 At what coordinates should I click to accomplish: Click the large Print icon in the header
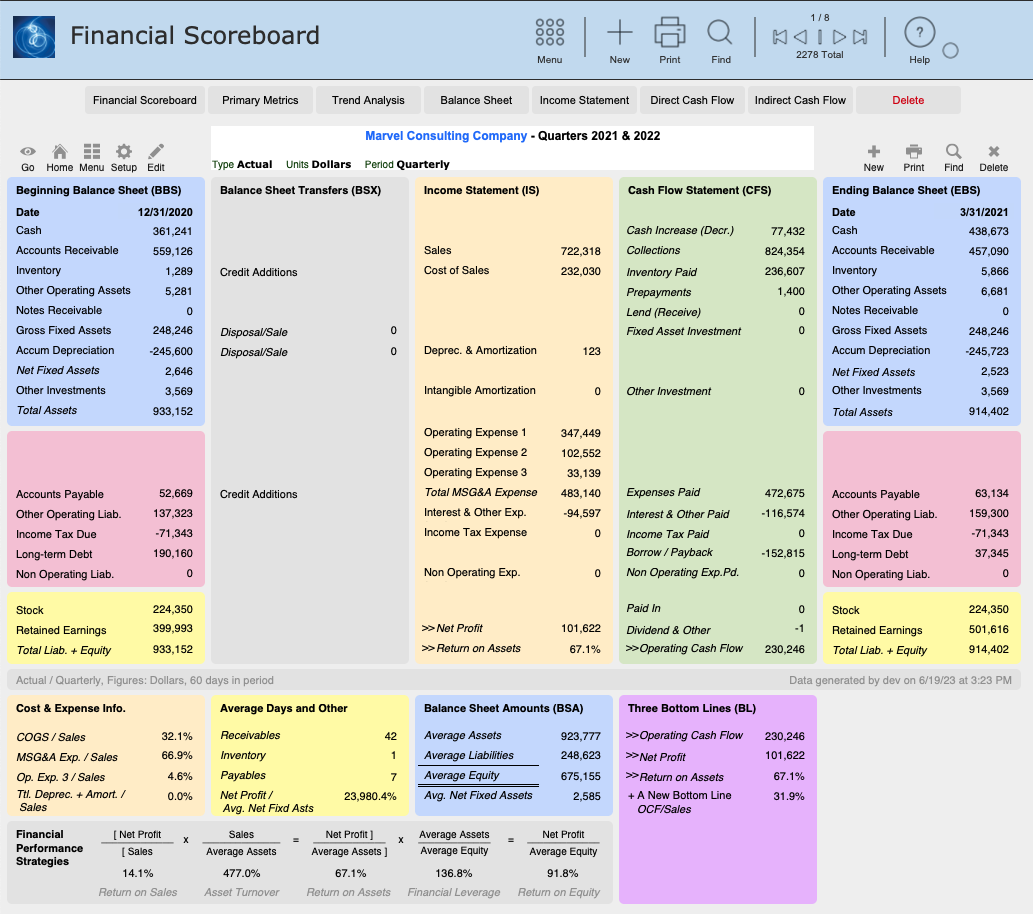669,32
